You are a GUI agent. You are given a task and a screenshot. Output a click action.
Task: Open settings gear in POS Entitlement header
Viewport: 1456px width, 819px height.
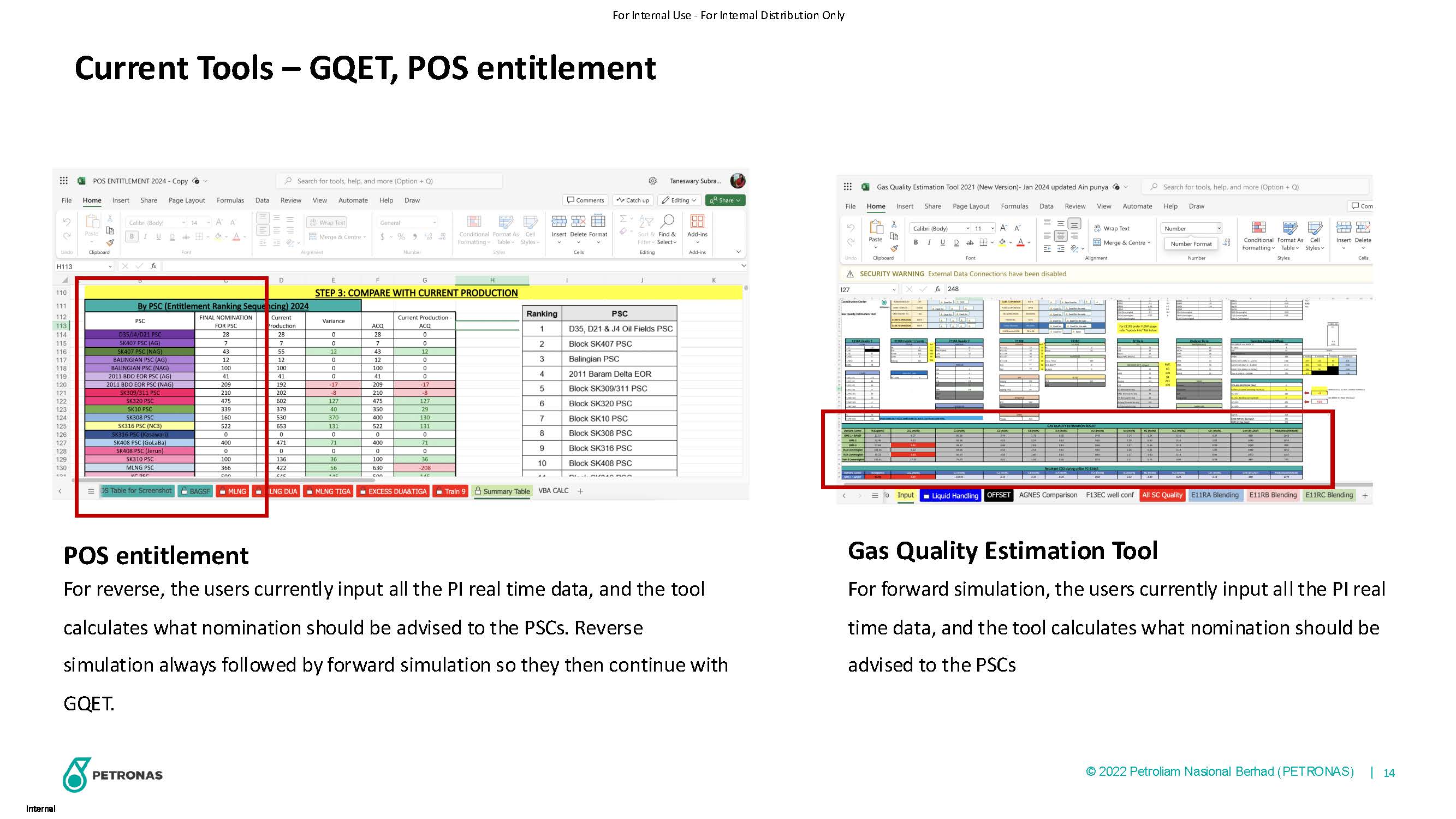coord(652,181)
